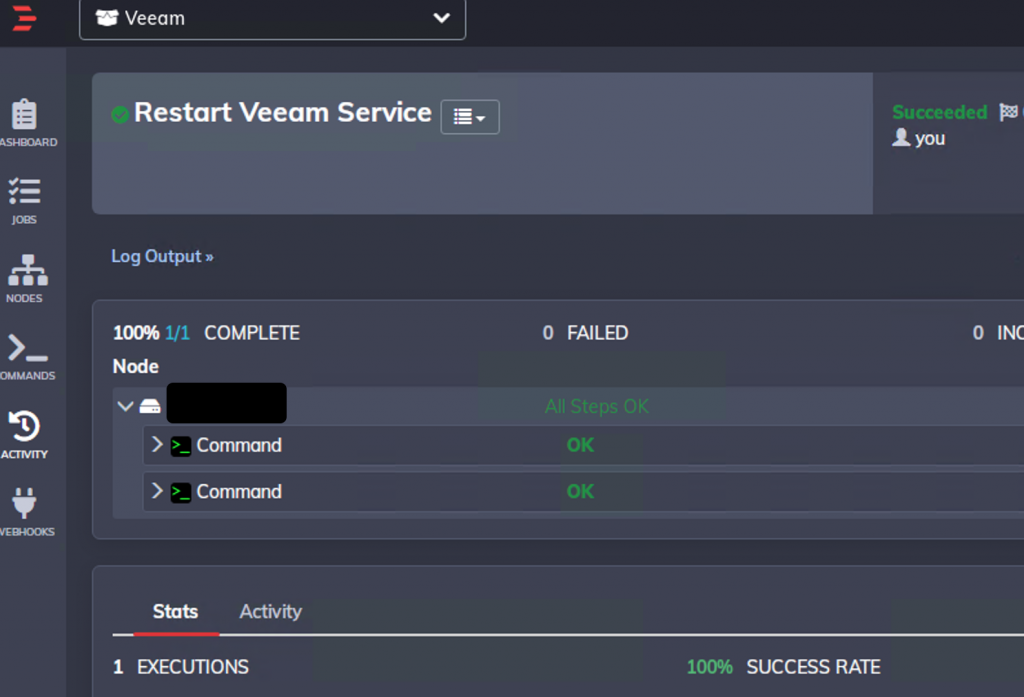Open the Webhooks sidebar item
The image size is (1024, 697).
tap(26, 512)
